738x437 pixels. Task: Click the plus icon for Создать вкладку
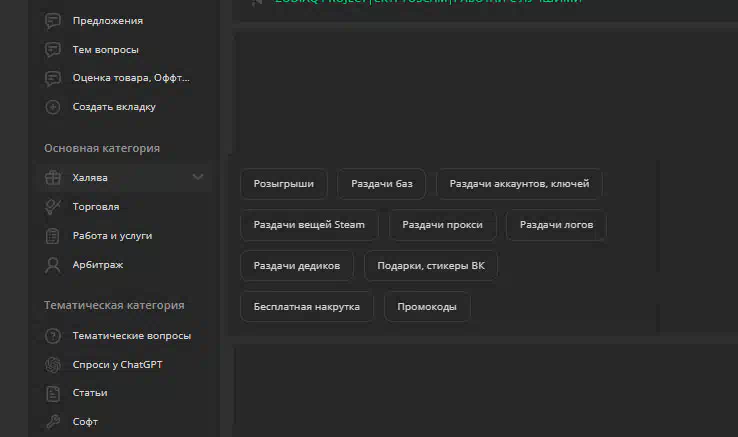tap(53, 107)
